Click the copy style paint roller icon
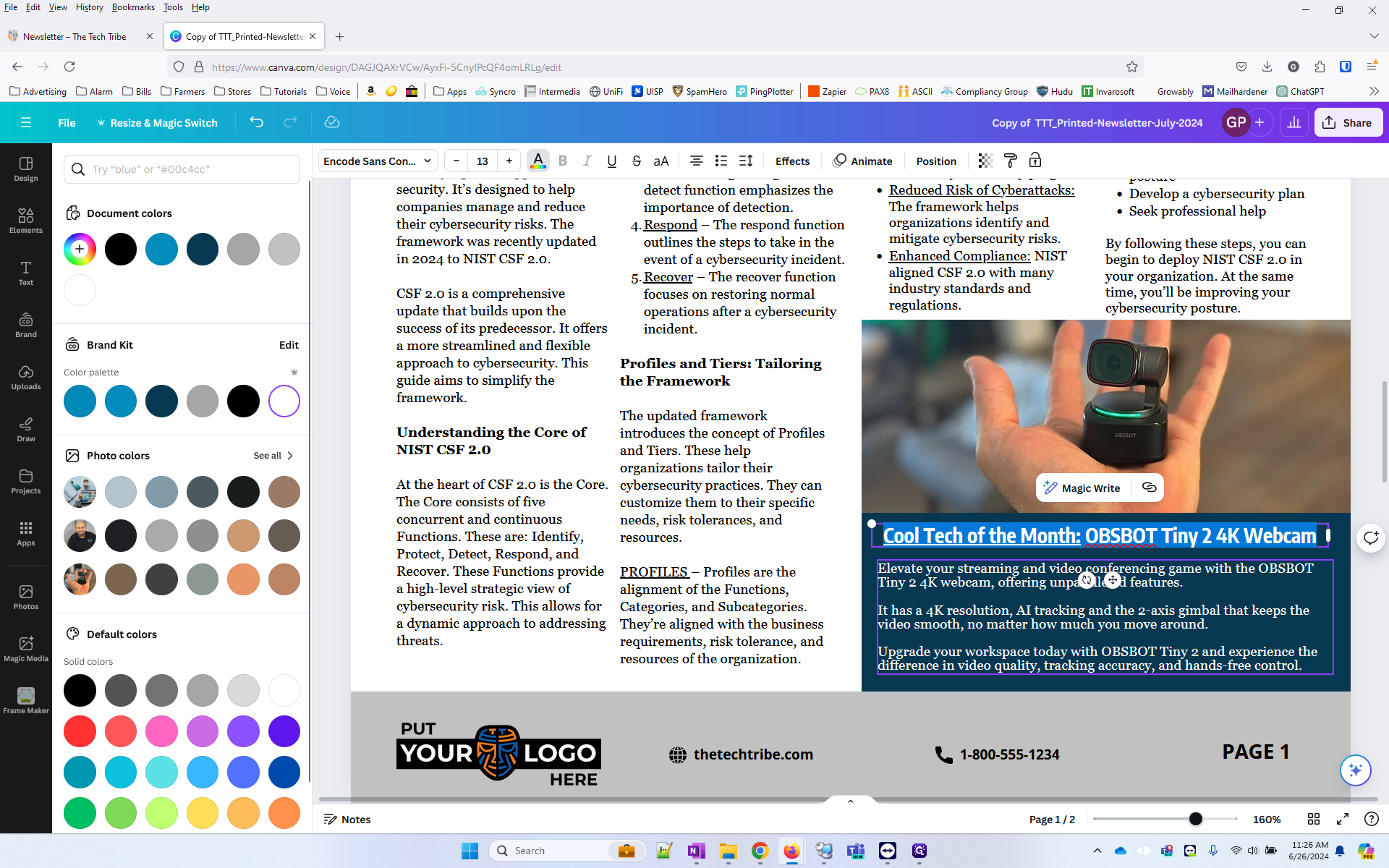This screenshot has height=868, width=1389. [x=1011, y=161]
